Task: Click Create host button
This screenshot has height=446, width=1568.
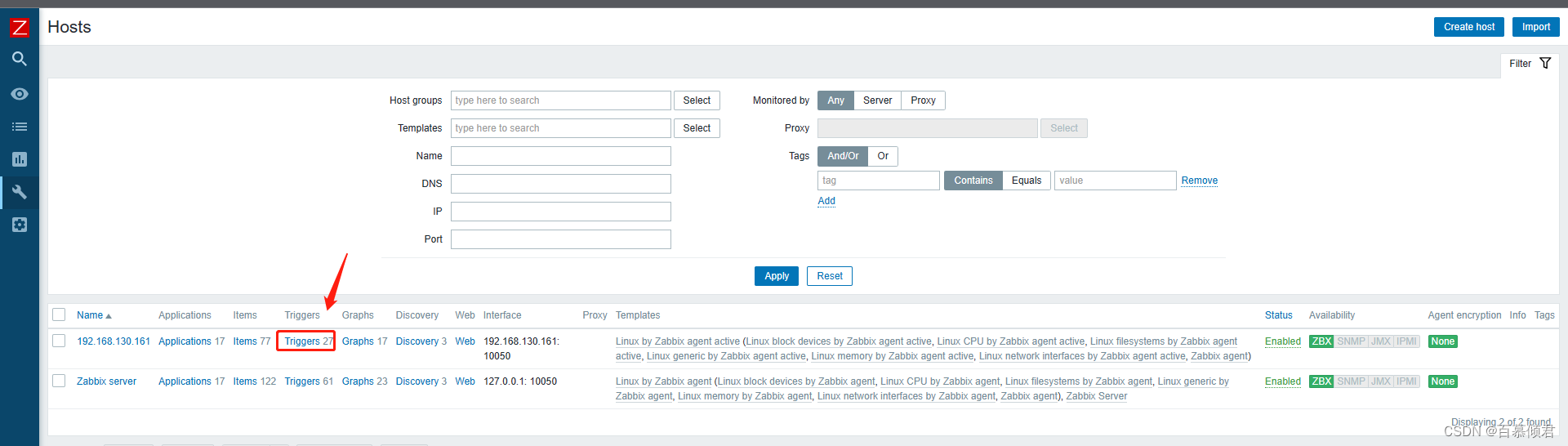Action: [1469, 27]
